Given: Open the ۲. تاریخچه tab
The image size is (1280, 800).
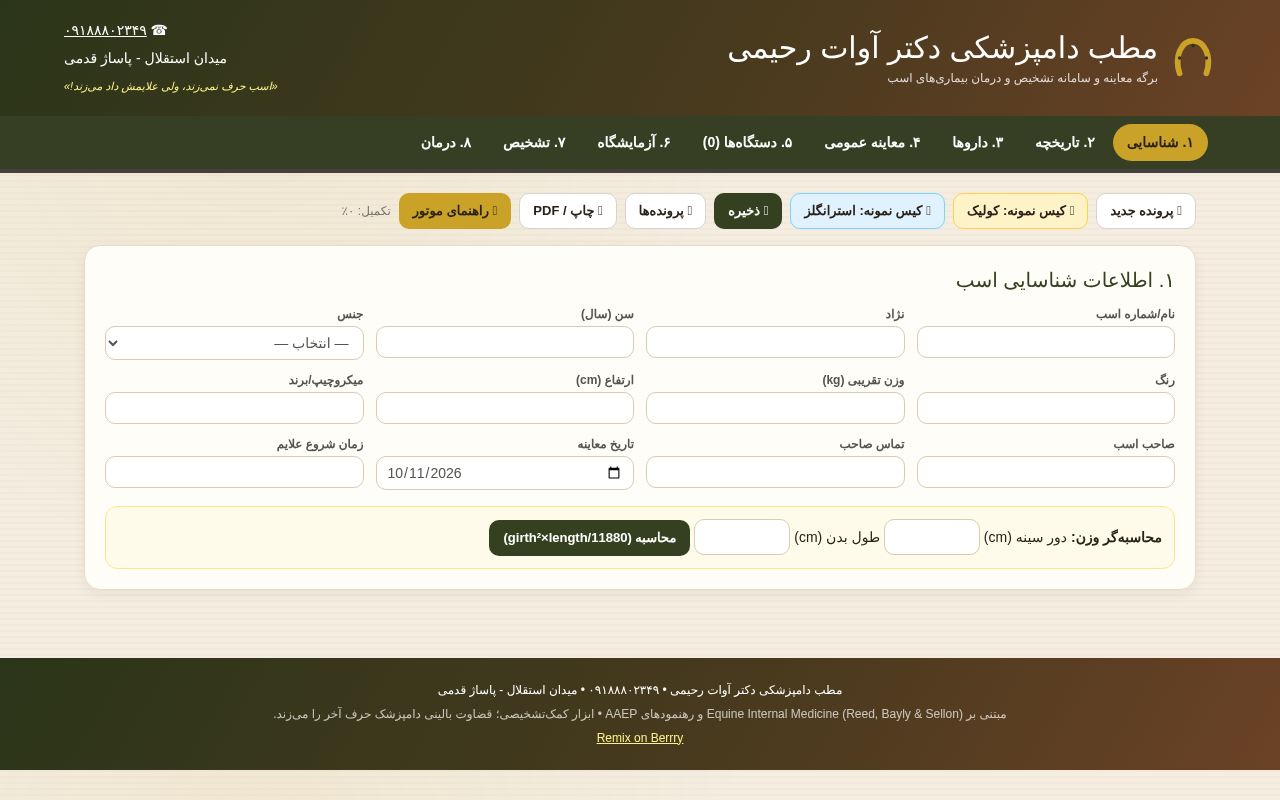Looking at the screenshot, I should pyautogui.click(x=1065, y=142).
